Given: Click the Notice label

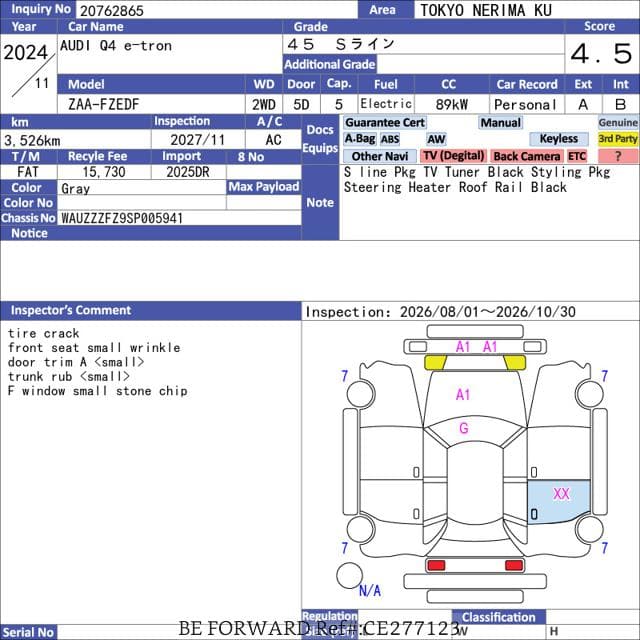Looking at the screenshot, I should [x=29, y=233].
